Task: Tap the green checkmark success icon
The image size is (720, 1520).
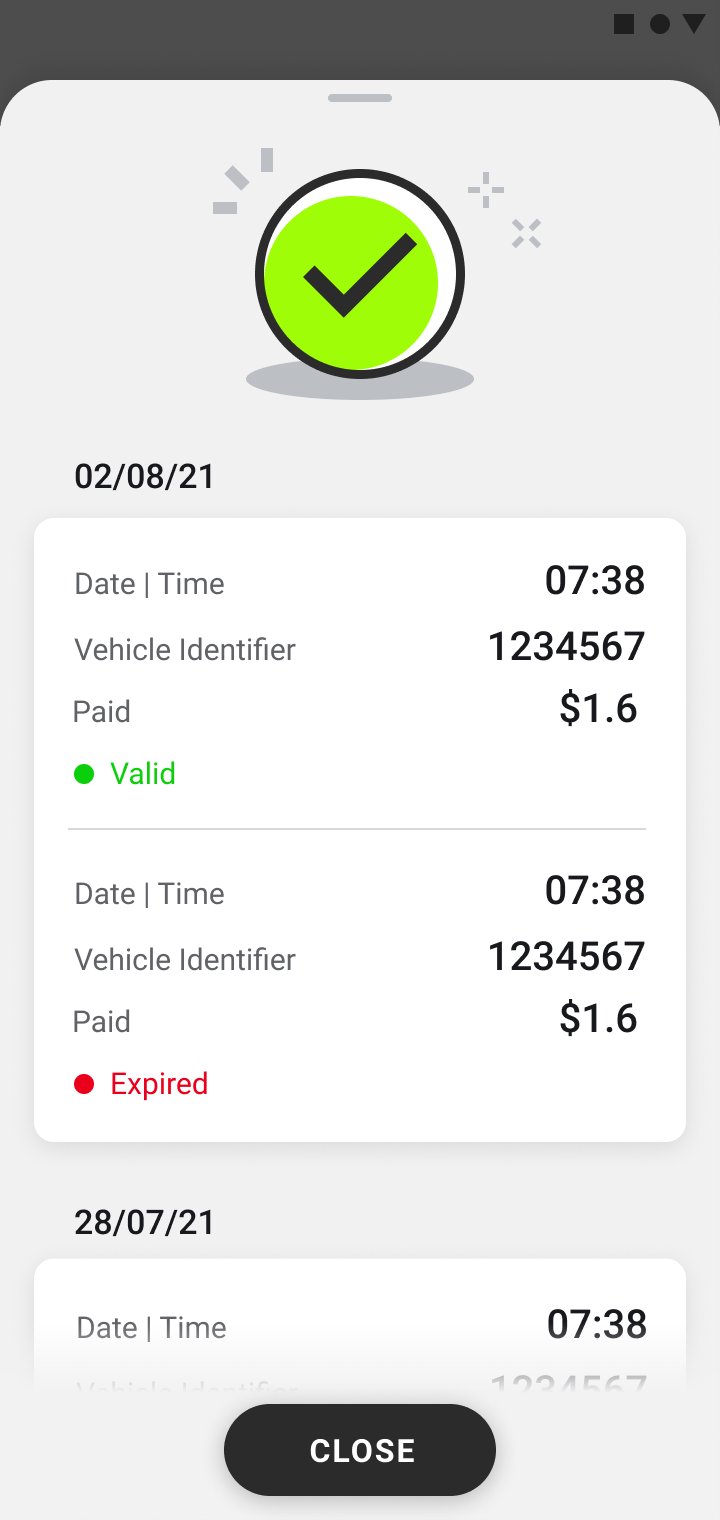Action: [x=358, y=275]
